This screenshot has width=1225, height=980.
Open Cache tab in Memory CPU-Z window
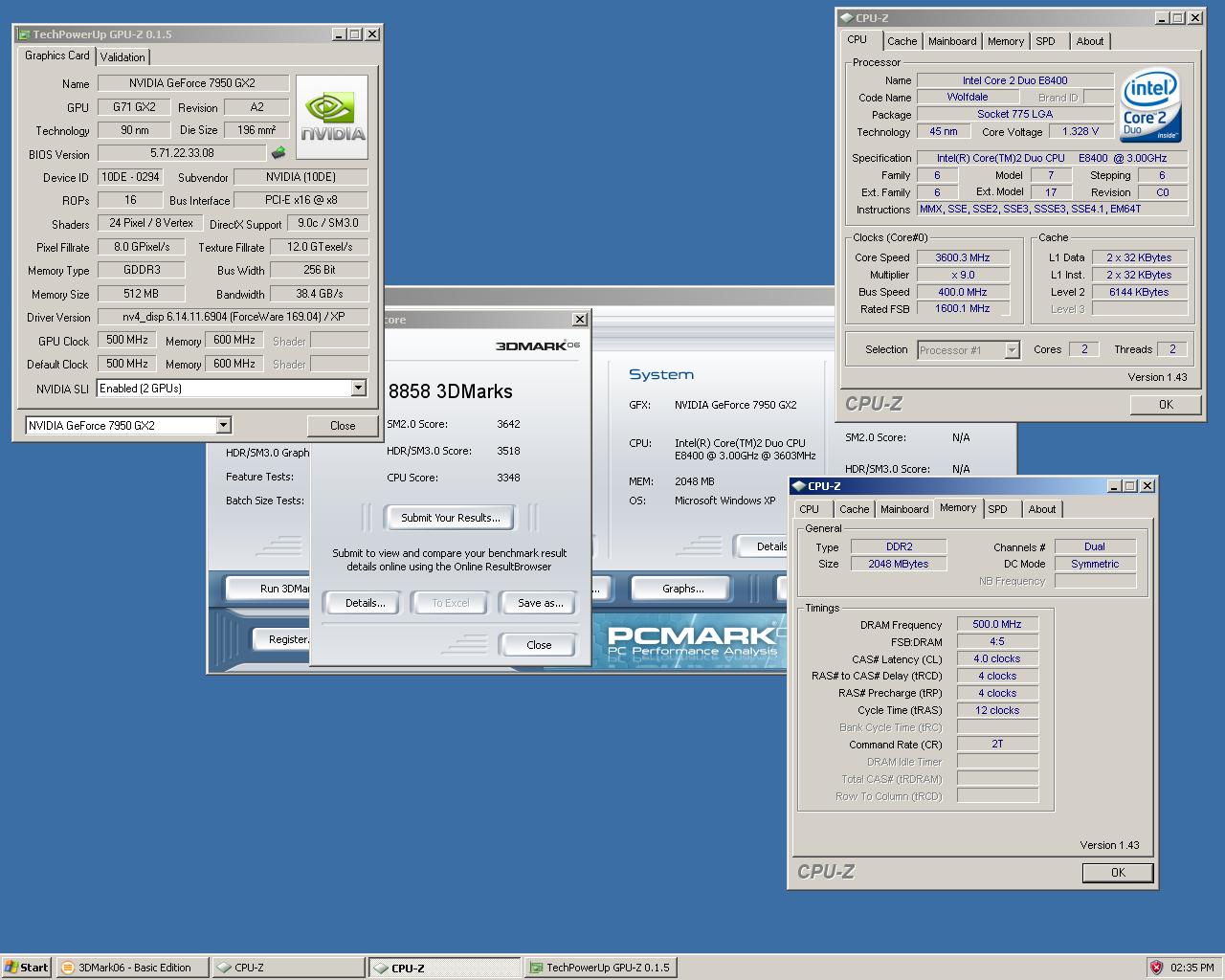854,509
